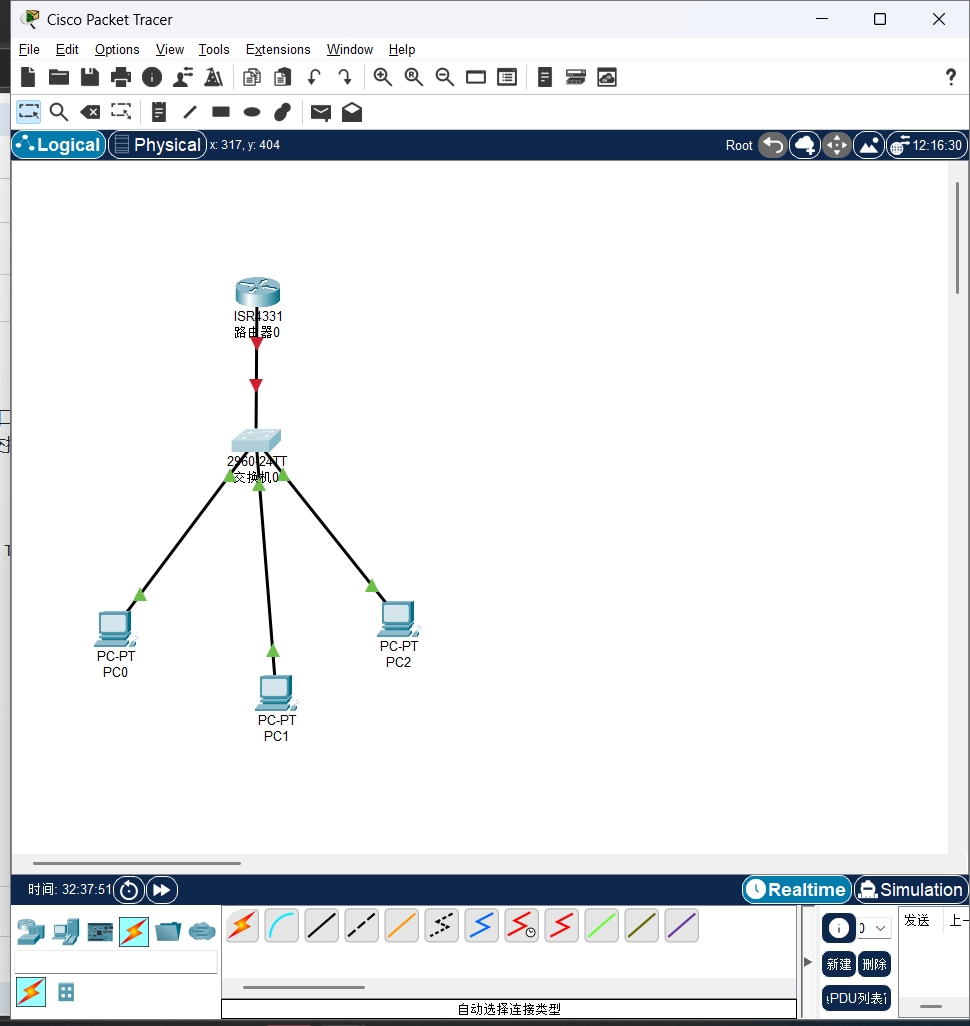Select the ISR4331 router device
Image resolution: width=970 pixels, height=1026 pixels.
click(258, 292)
